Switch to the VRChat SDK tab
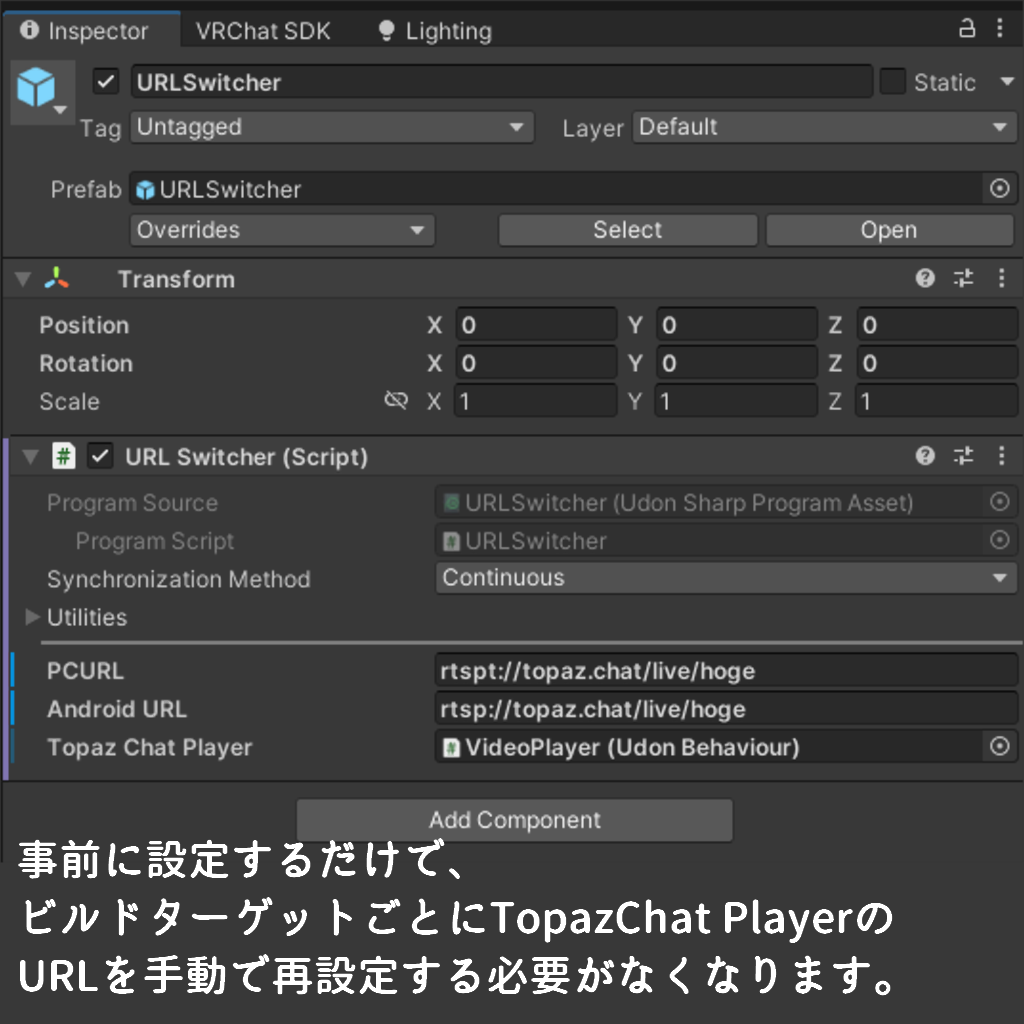1024x1024 pixels. tap(263, 30)
